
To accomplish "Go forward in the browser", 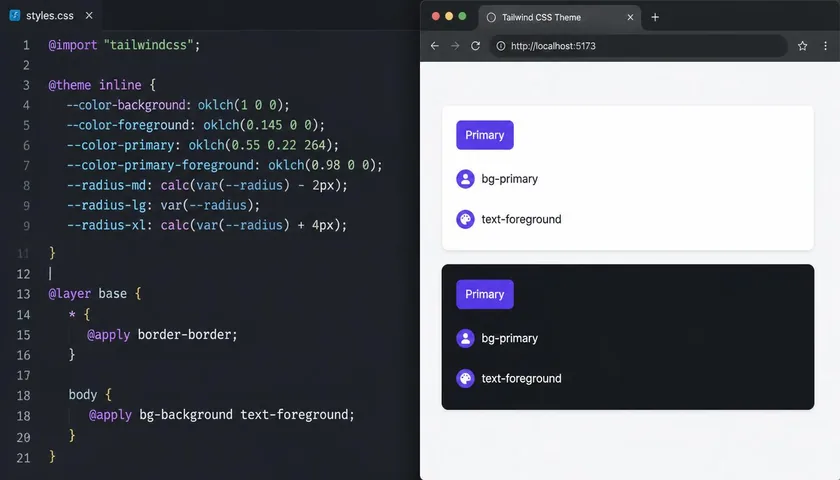I will pyautogui.click(x=455, y=46).
